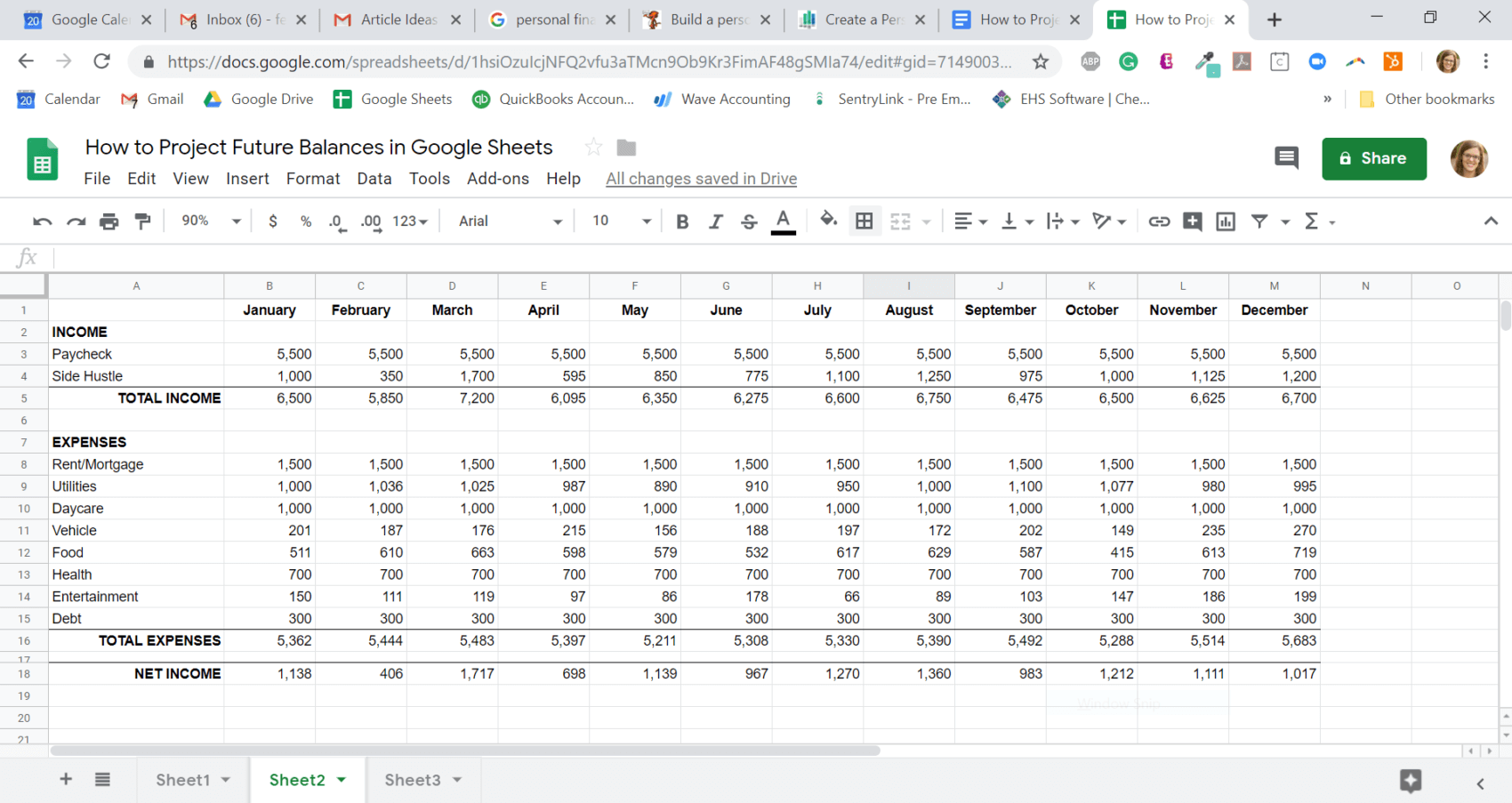Click the Insert chart icon
The height and width of the screenshot is (803, 1512).
coord(1226,221)
